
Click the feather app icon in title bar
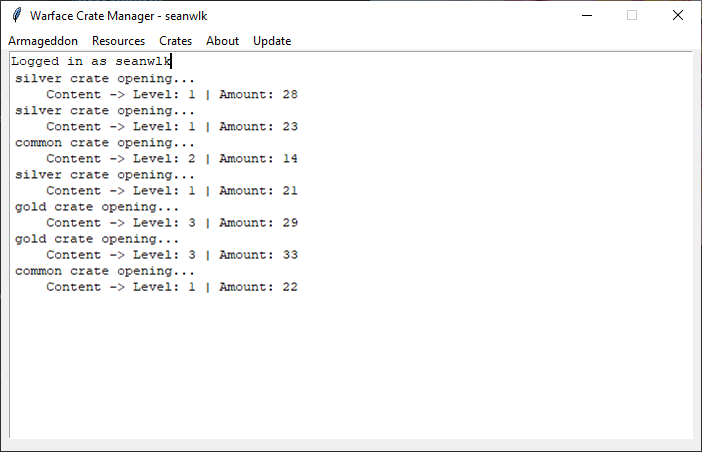tap(17, 15)
